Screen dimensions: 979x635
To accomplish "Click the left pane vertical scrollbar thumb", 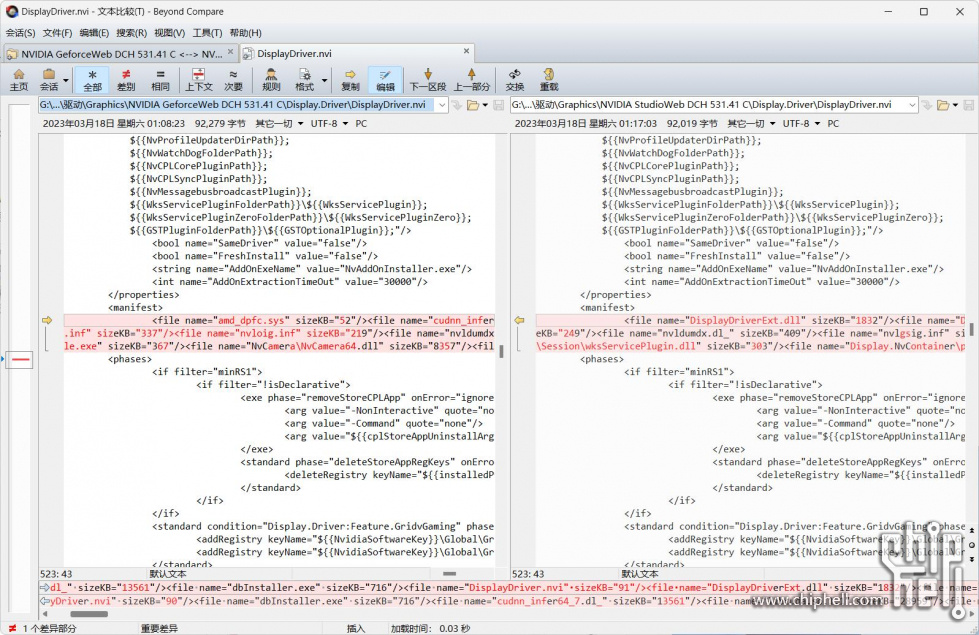I will (501, 352).
